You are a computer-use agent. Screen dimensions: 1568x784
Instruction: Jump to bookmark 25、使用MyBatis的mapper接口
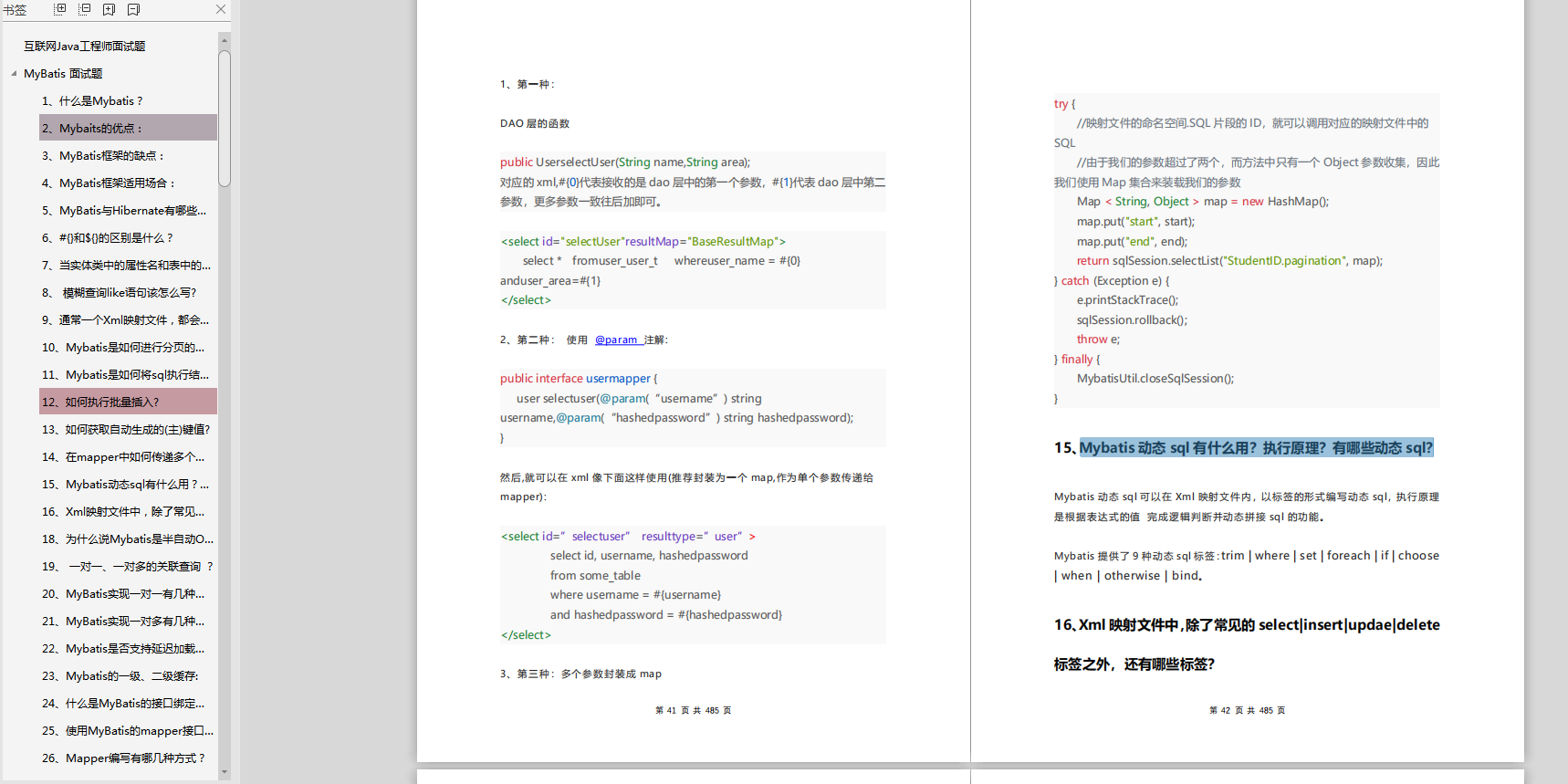pyautogui.click(x=128, y=730)
